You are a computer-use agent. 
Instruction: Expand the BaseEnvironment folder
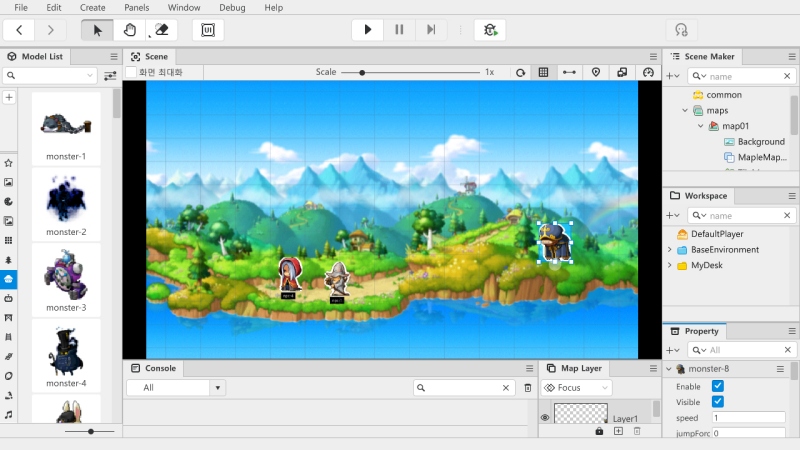click(669, 250)
